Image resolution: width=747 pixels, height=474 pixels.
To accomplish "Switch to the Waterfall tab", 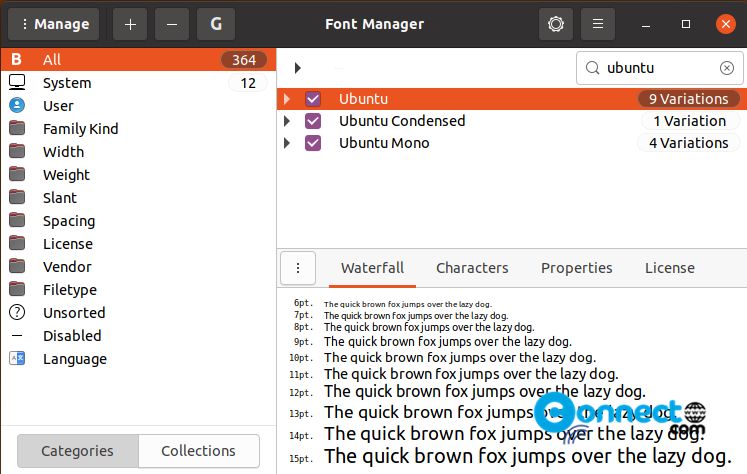I will click(x=373, y=268).
